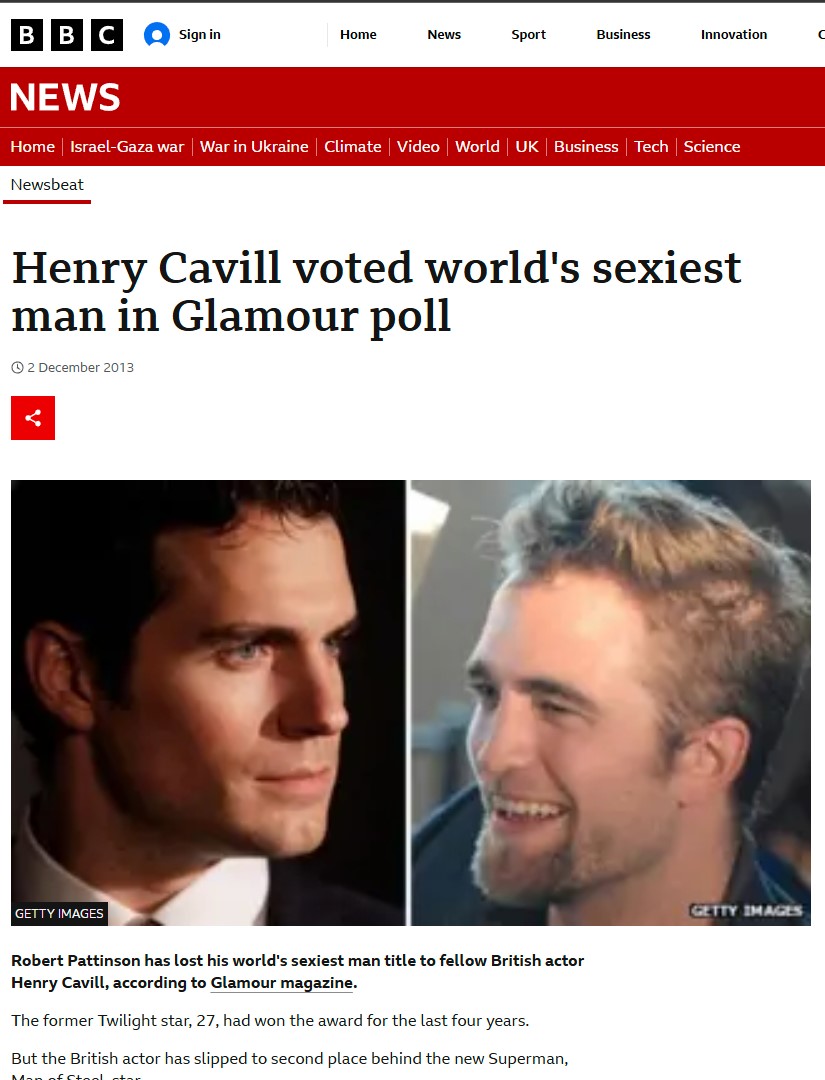Click the BBC logo blocks
The height and width of the screenshot is (1080, 825).
click(x=67, y=34)
